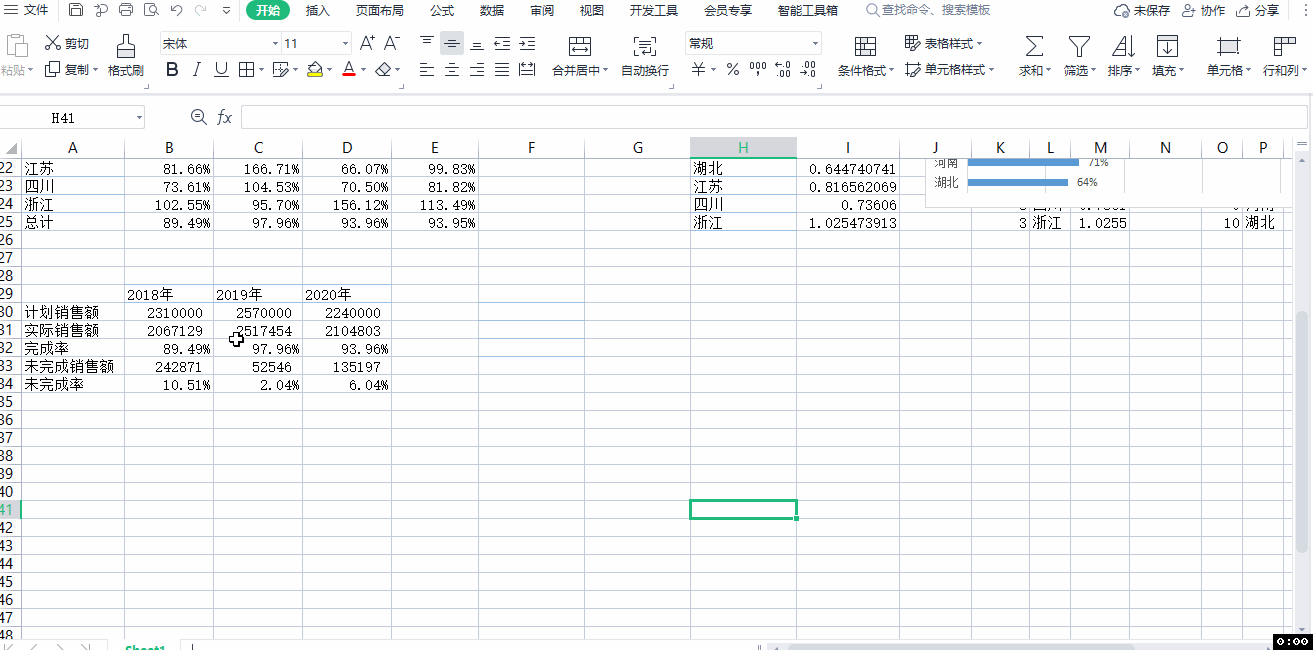Click the justify alignment icon
The width and height of the screenshot is (1313, 650).
click(501, 69)
